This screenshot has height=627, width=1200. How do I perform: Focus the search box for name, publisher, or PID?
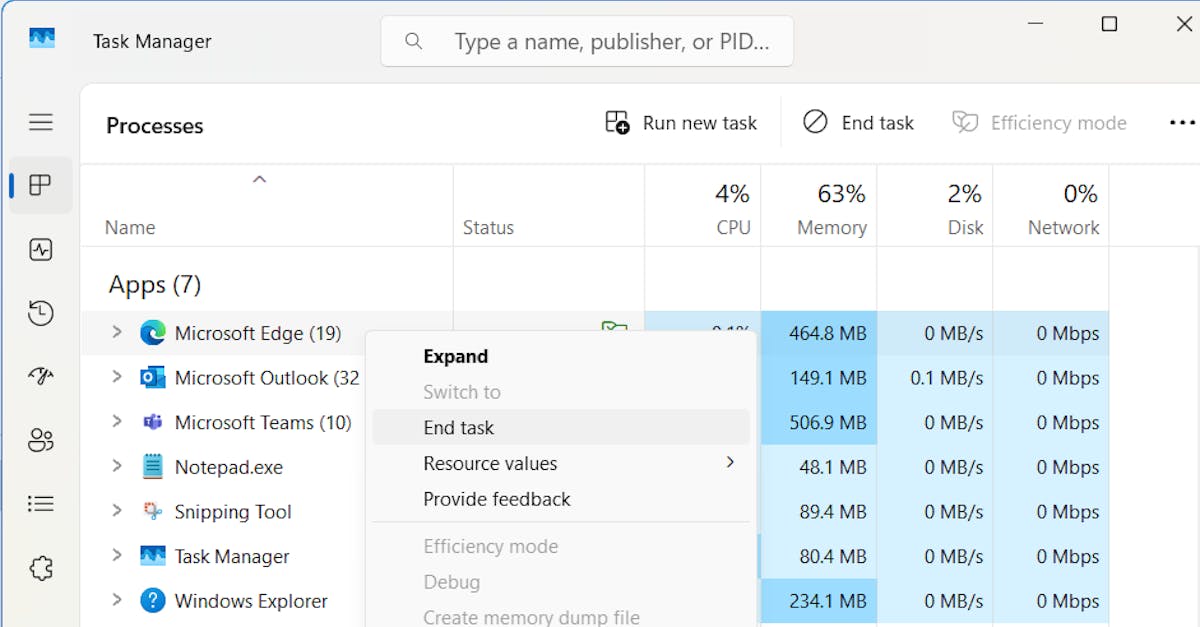pyautogui.click(x=587, y=41)
